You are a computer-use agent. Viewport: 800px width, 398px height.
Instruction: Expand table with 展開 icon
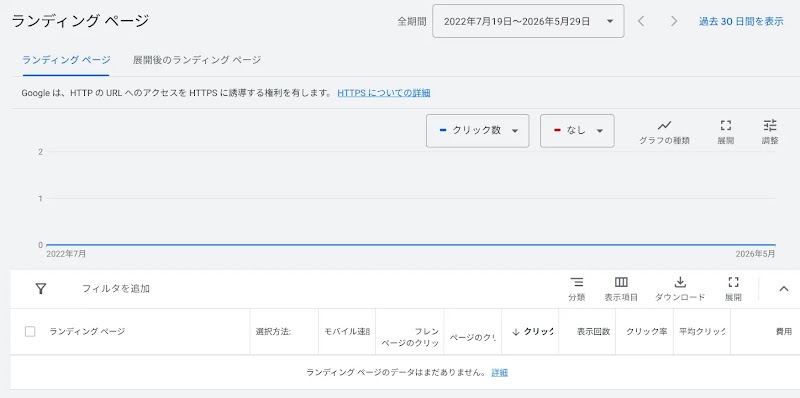[733, 289]
